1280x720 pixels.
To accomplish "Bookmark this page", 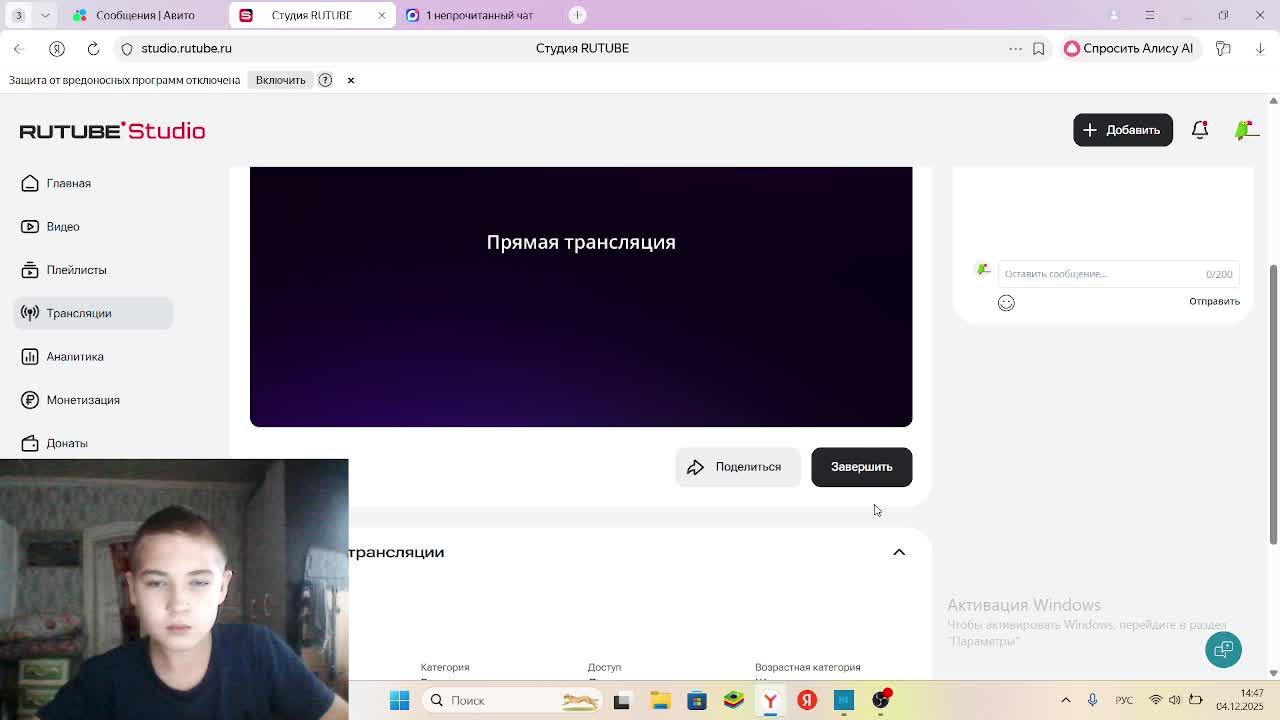I will [x=1039, y=48].
